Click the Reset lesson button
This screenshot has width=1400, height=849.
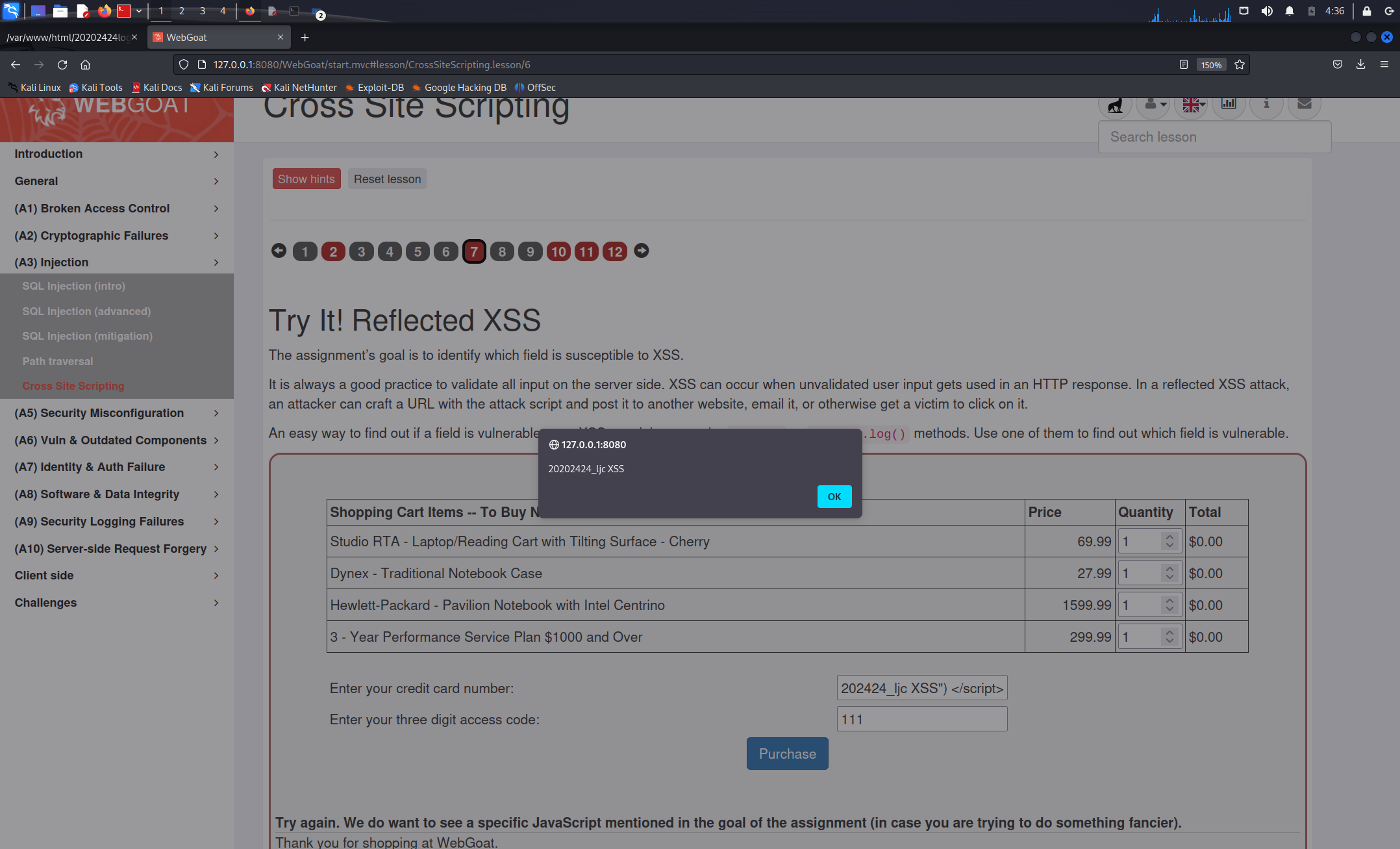387,179
